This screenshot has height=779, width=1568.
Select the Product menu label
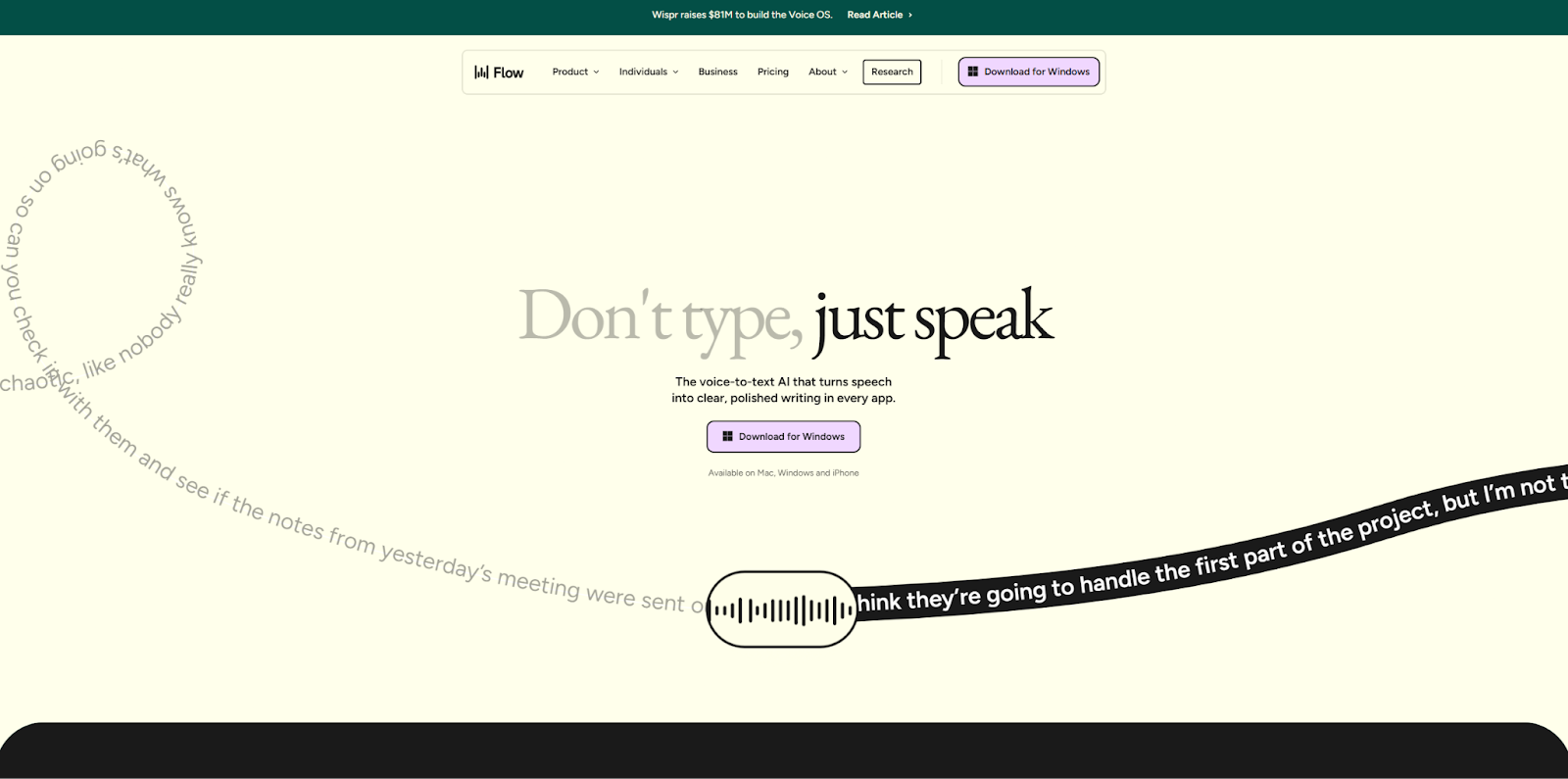click(x=569, y=72)
